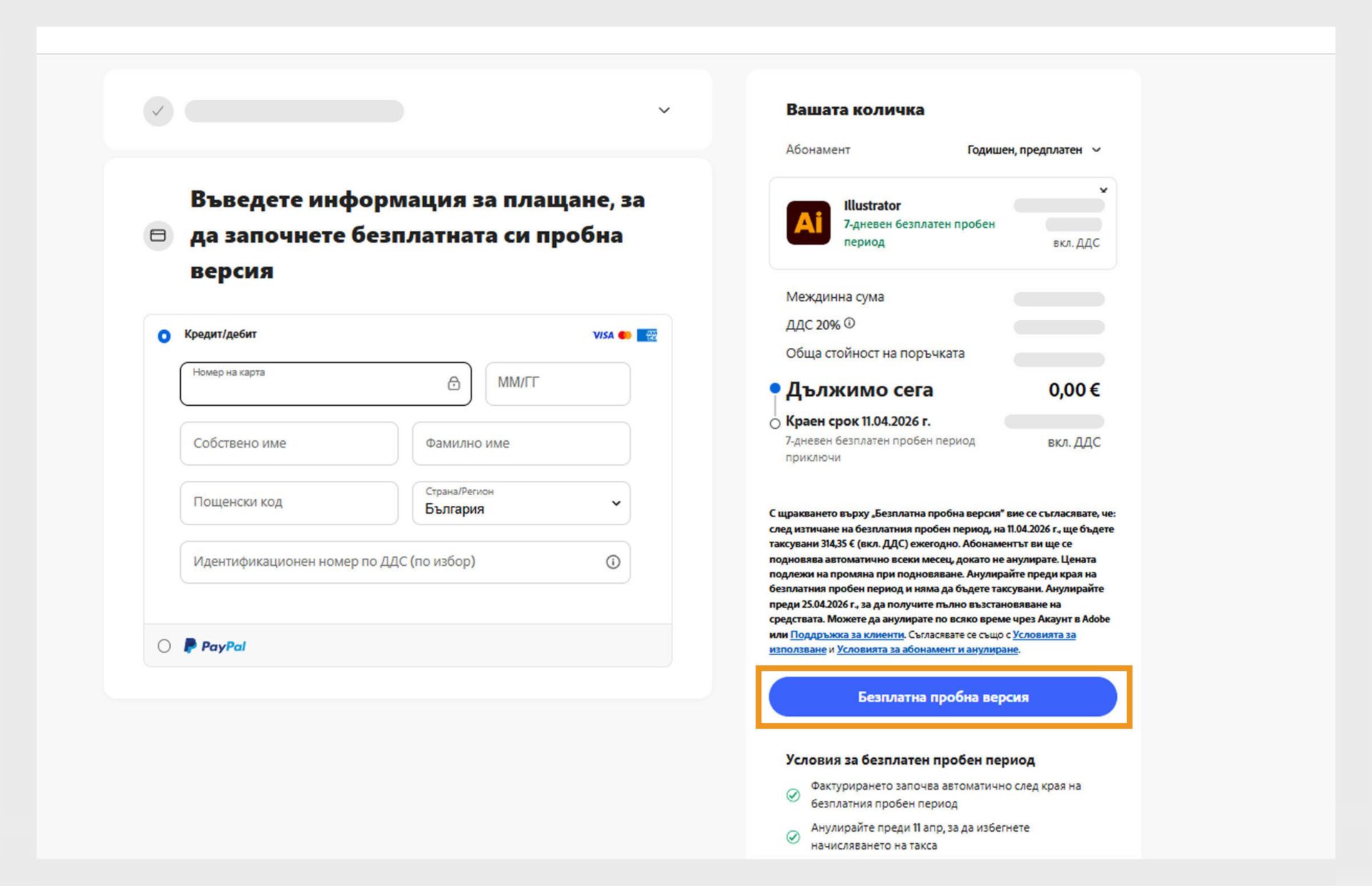This screenshot has width=1372, height=886.
Task: Select the PayPal payment radio button
Action: 164,646
